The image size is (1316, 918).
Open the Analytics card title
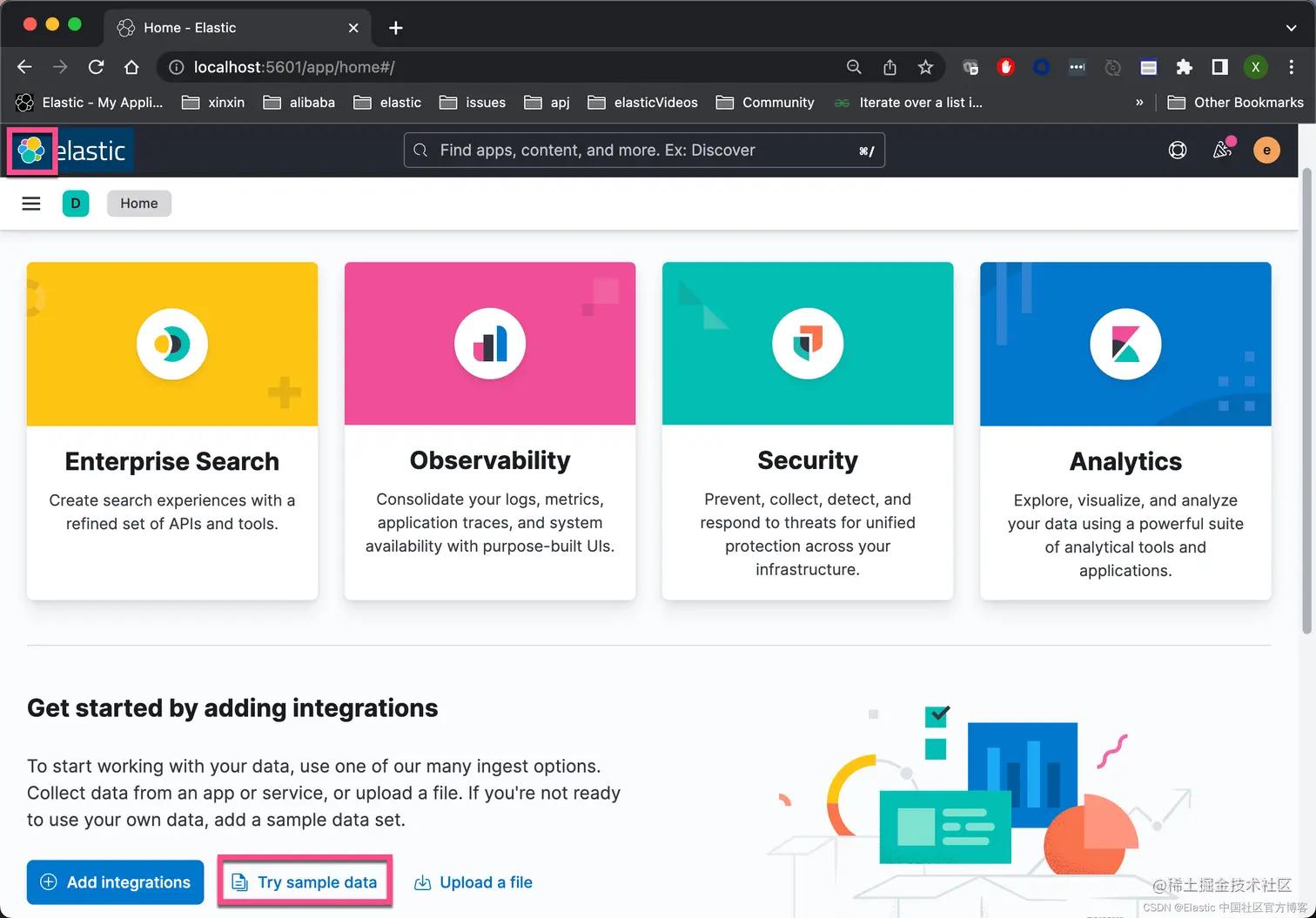[1125, 461]
